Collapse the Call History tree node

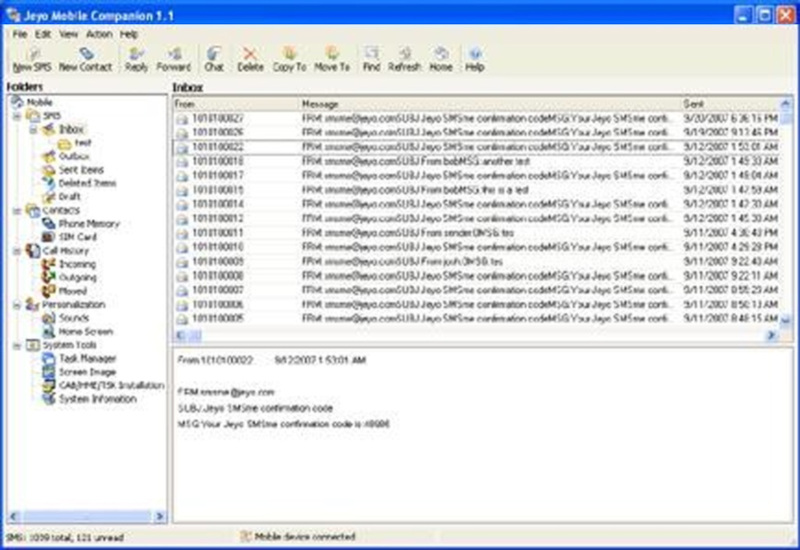coord(17,251)
